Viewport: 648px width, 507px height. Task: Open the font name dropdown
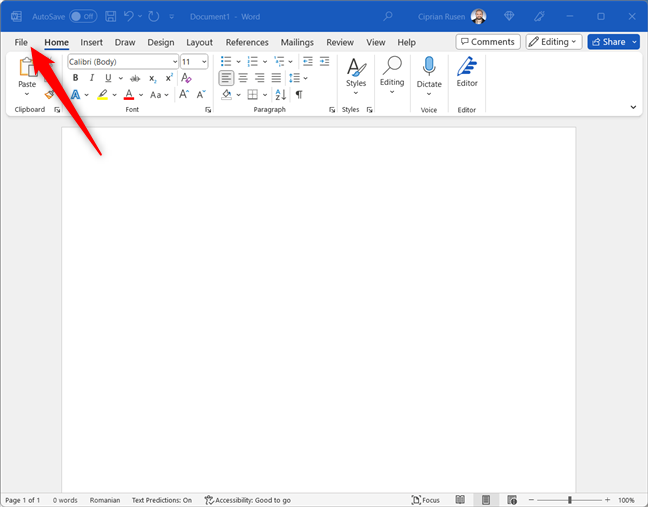[175, 62]
